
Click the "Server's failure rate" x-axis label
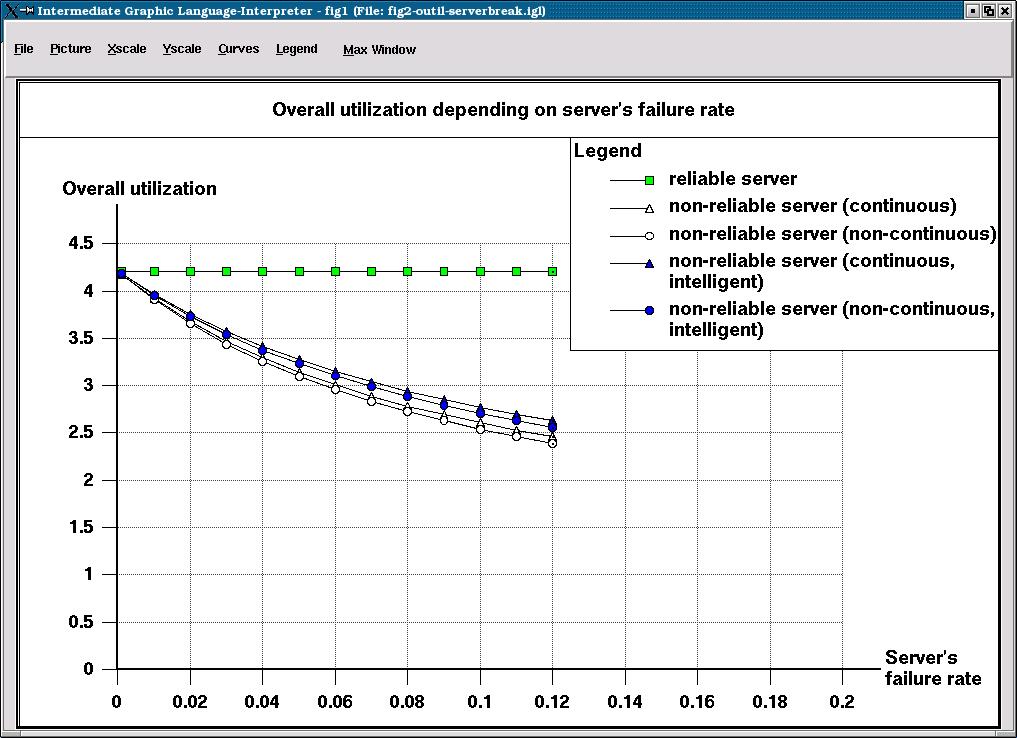coord(933,668)
